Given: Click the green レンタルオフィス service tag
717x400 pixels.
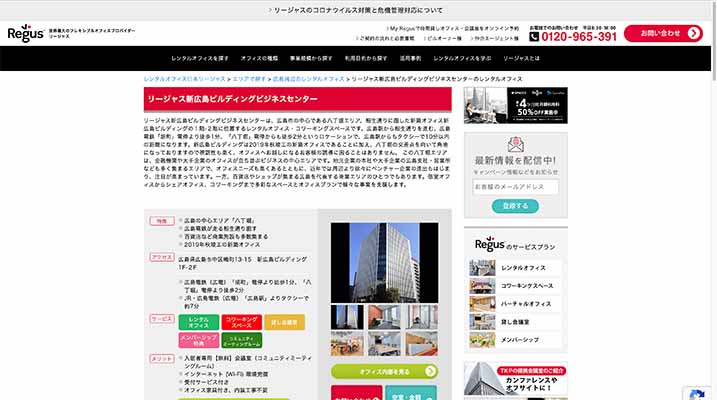Looking at the screenshot, I should pyautogui.click(x=198, y=322).
